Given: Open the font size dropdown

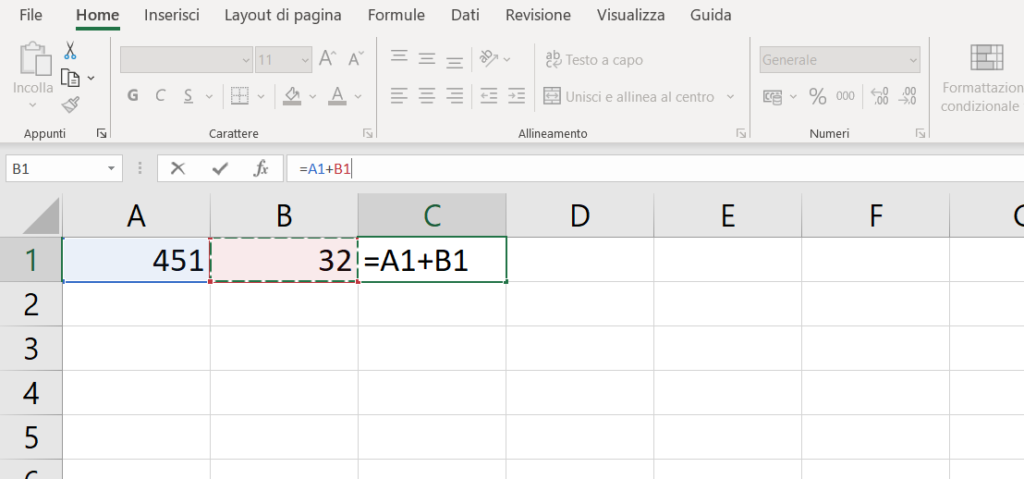Looking at the screenshot, I should click(306, 59).
